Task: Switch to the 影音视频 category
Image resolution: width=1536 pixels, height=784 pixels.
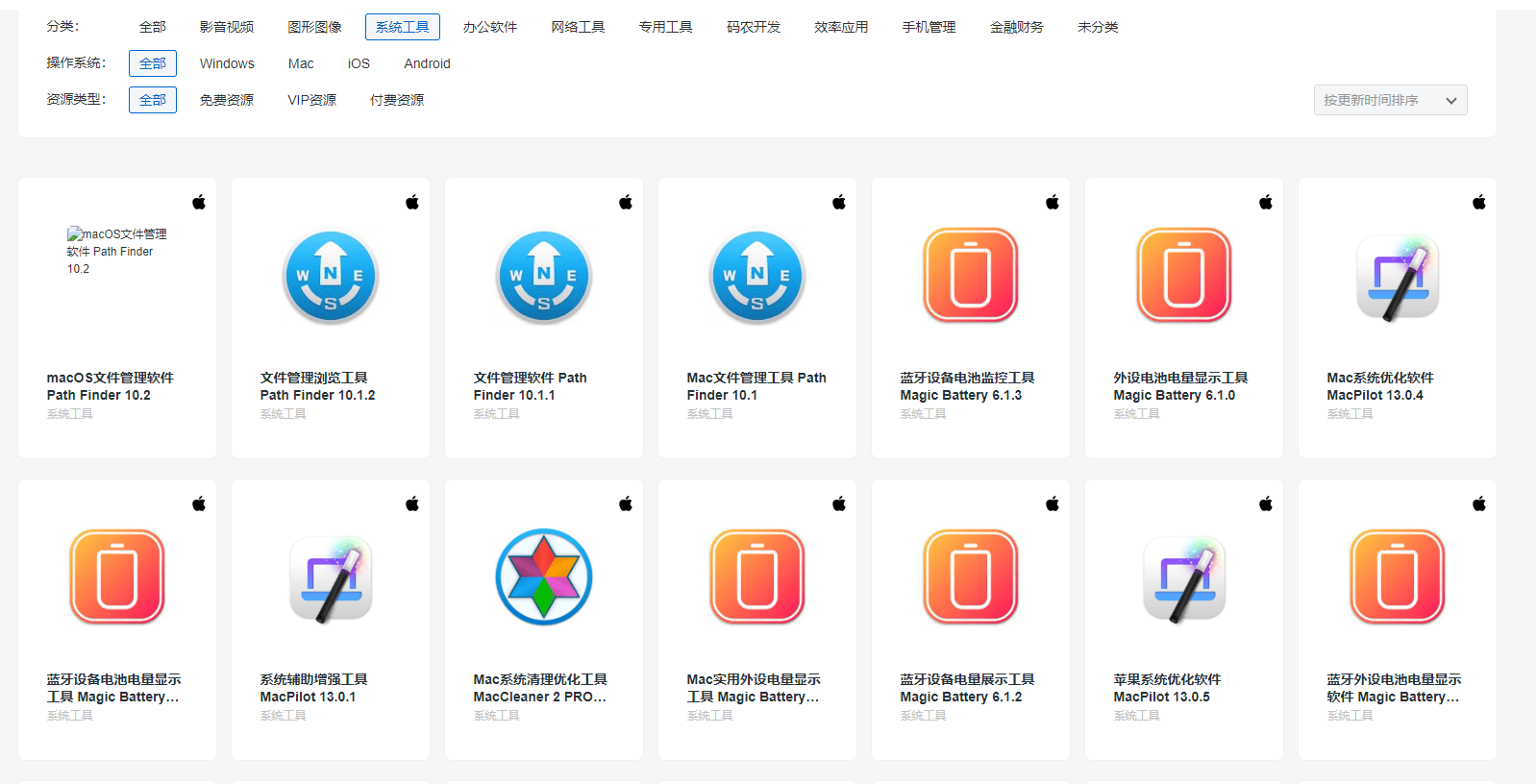Action: click(x=227, y=27)
